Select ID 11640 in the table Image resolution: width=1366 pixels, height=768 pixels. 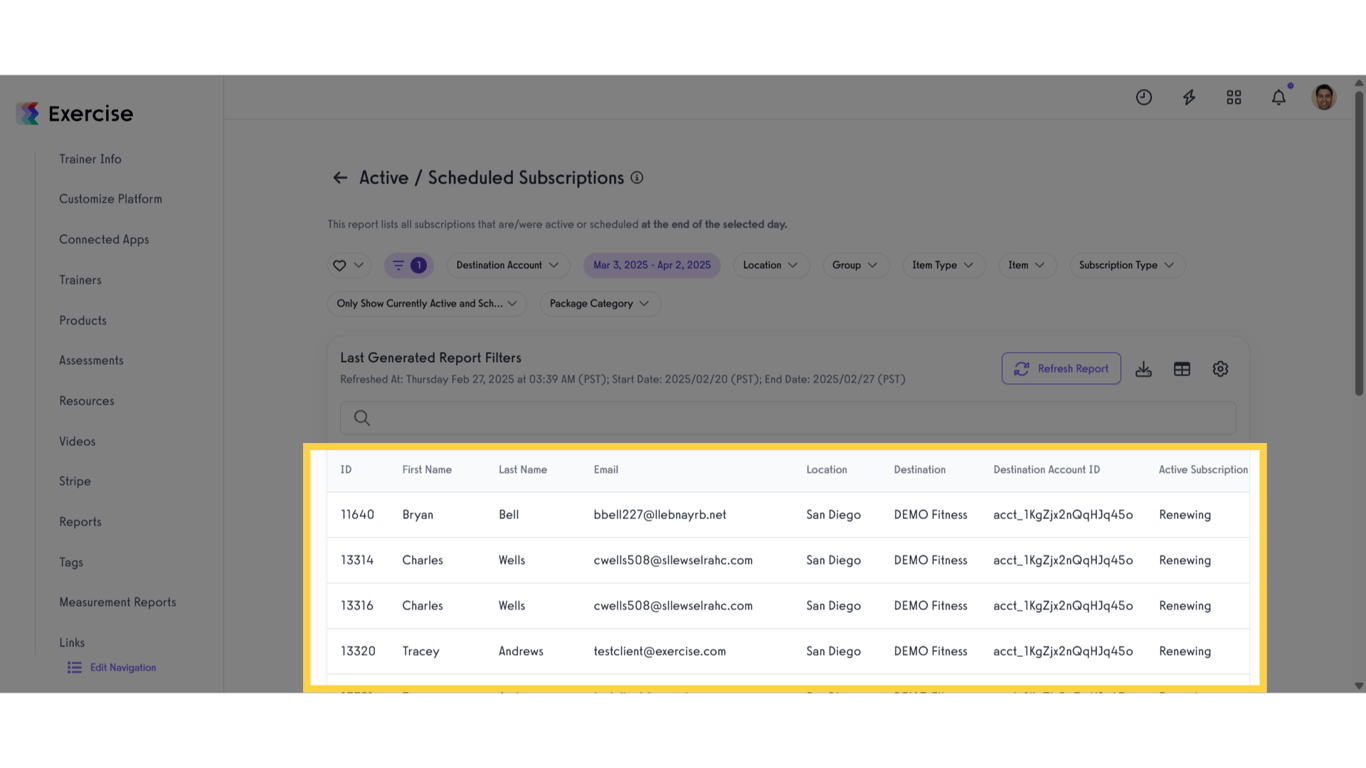click(x=357, y=515)
